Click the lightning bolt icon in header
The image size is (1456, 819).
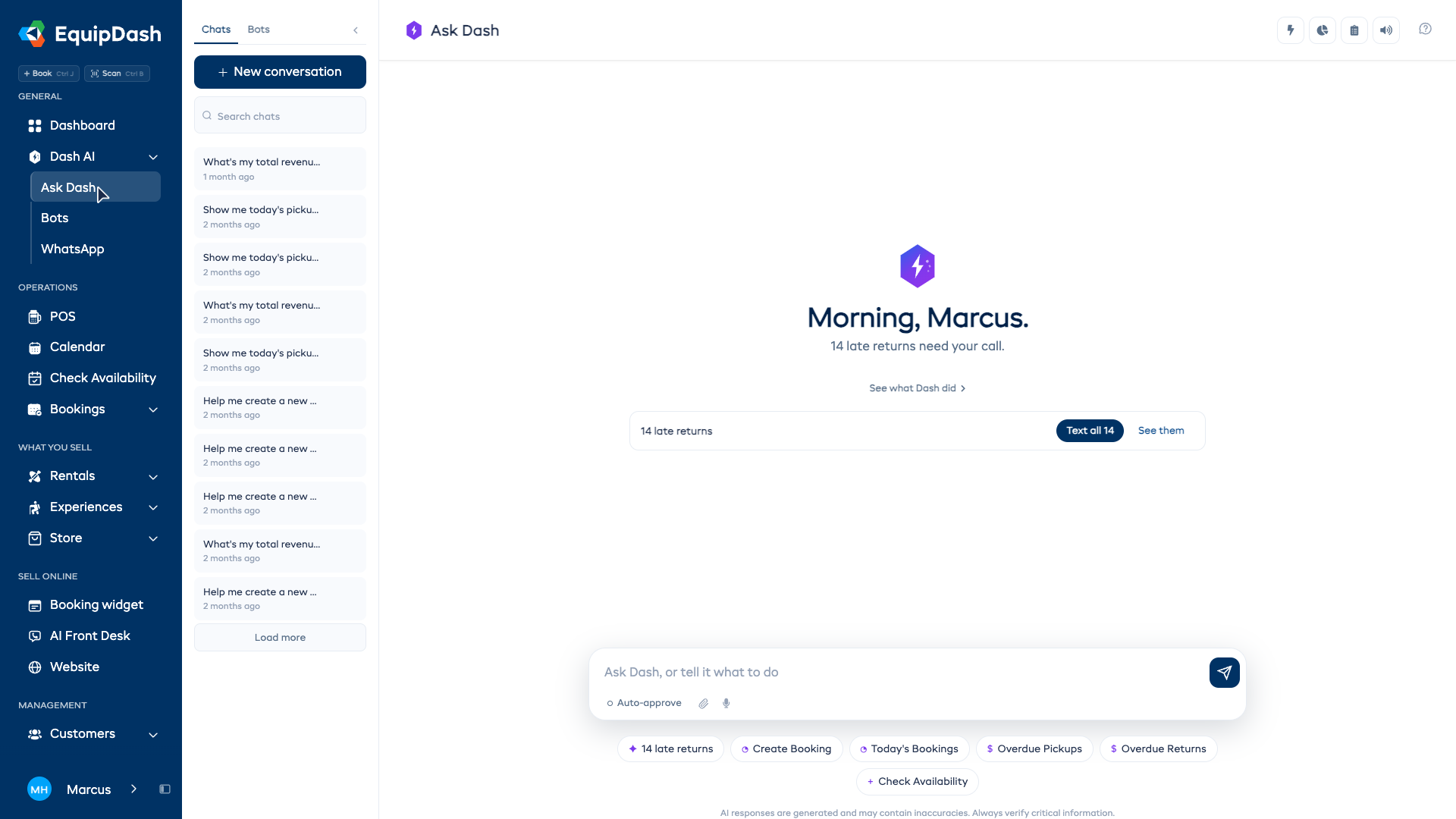pos(1290,30)
